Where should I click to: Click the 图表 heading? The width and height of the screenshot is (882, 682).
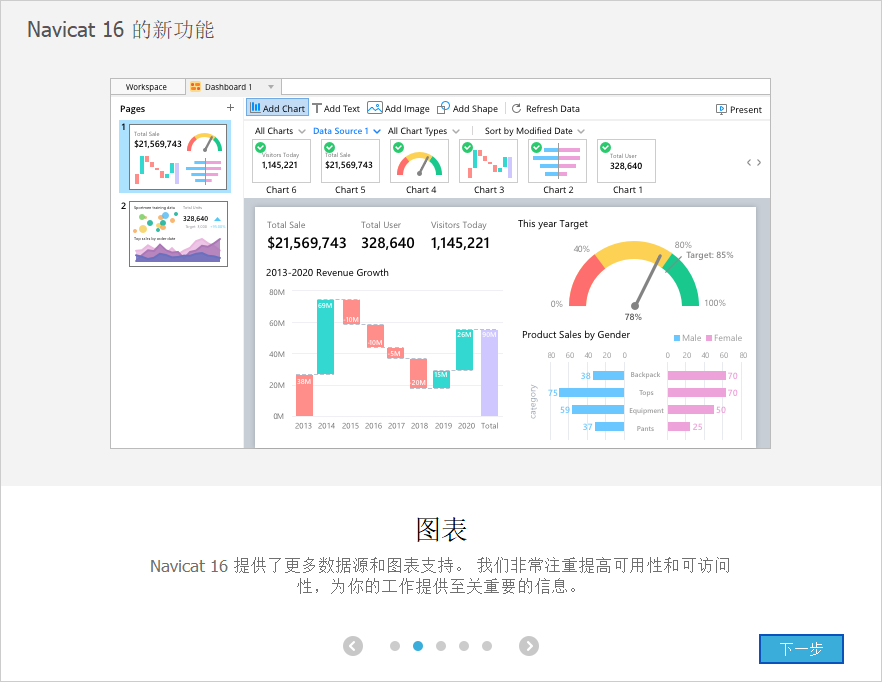442,530
